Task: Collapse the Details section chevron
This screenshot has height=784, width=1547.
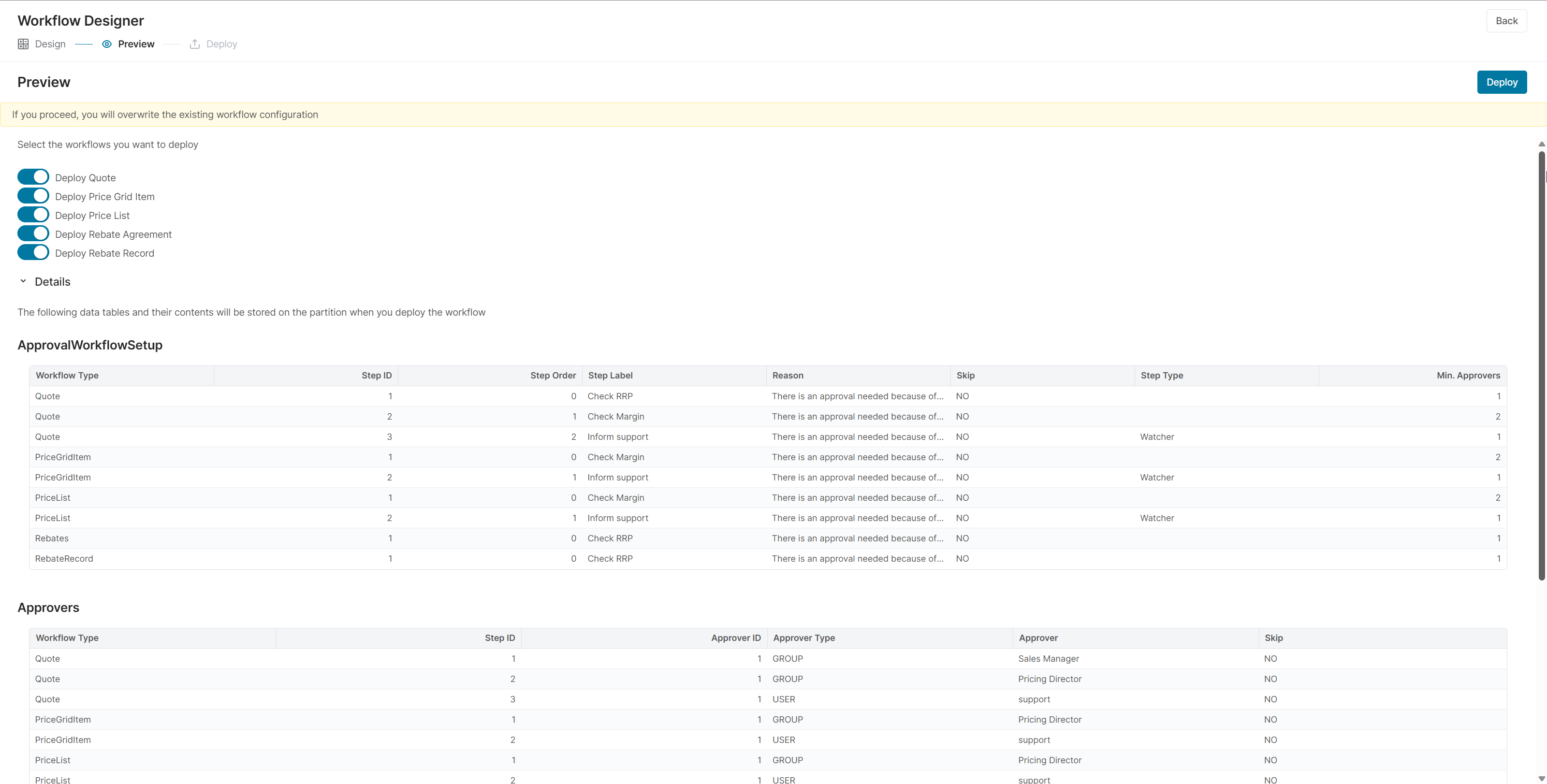Action: 23,281
